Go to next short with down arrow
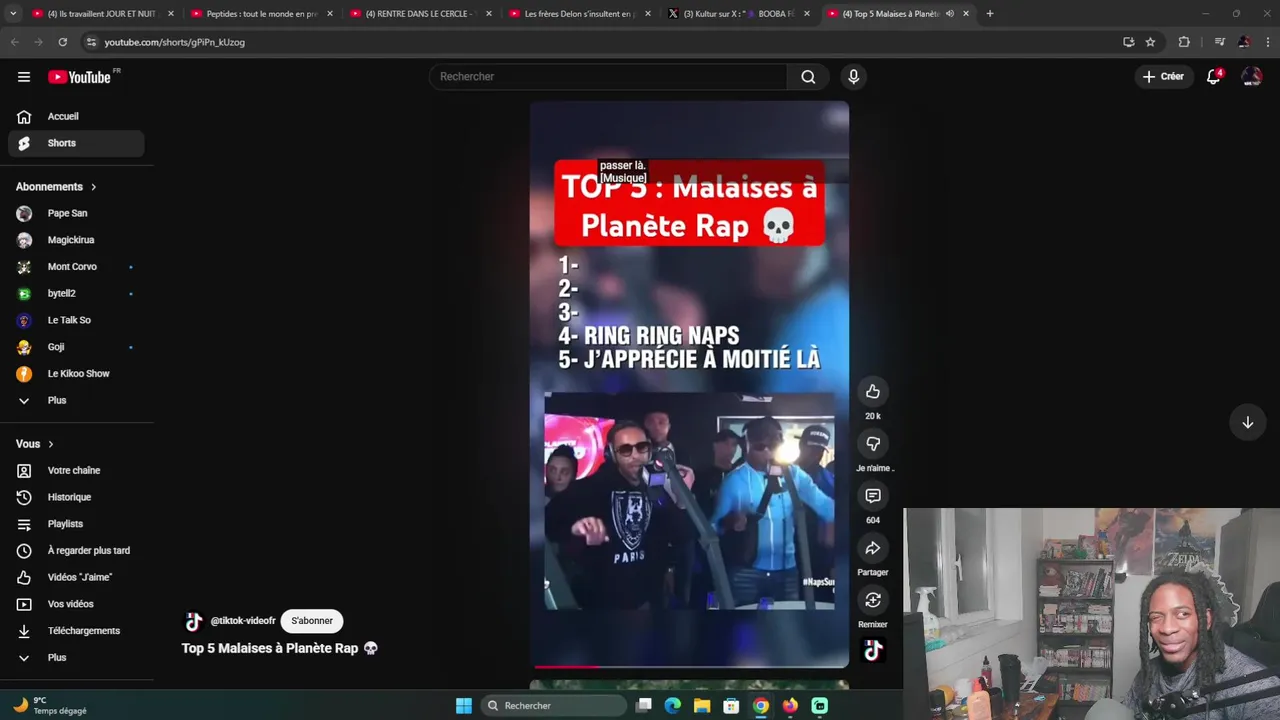This screenshot has height=720, width=1280. point(1247,423)
